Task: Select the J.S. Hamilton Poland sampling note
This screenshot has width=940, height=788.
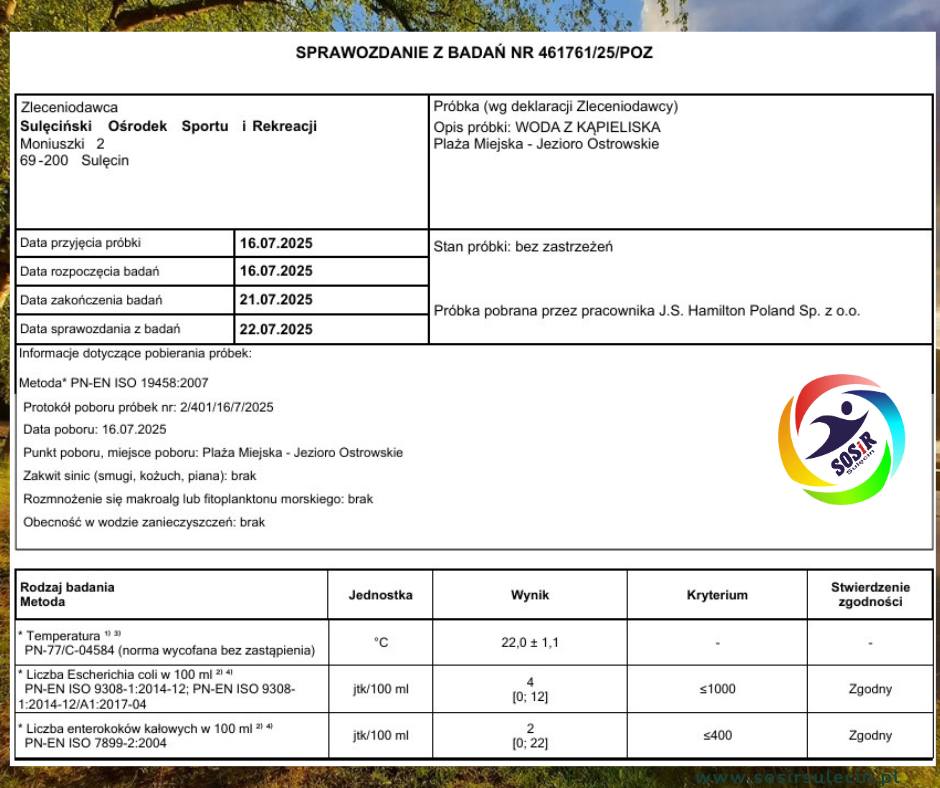Action: tap(646, 311)
